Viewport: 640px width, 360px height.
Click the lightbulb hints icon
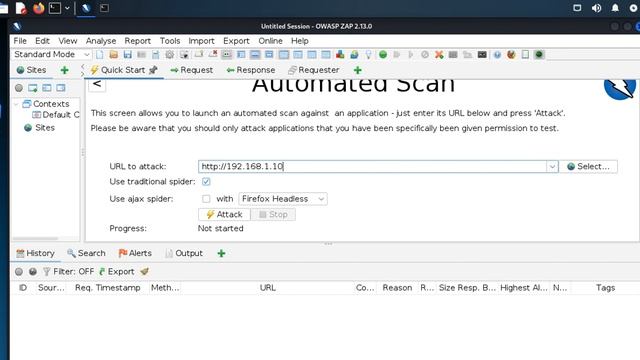click(368, 54)
